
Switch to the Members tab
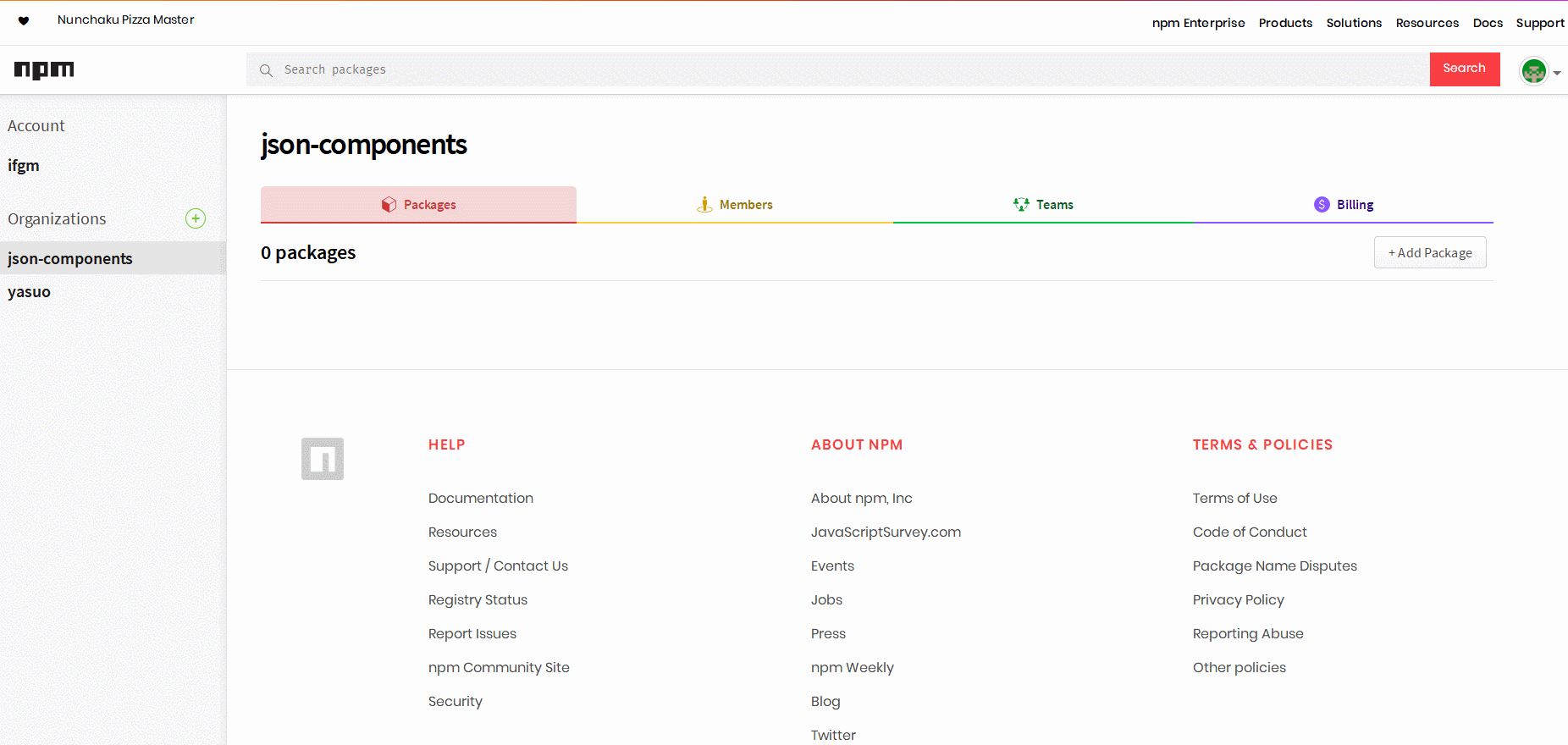tap(735, 205)
